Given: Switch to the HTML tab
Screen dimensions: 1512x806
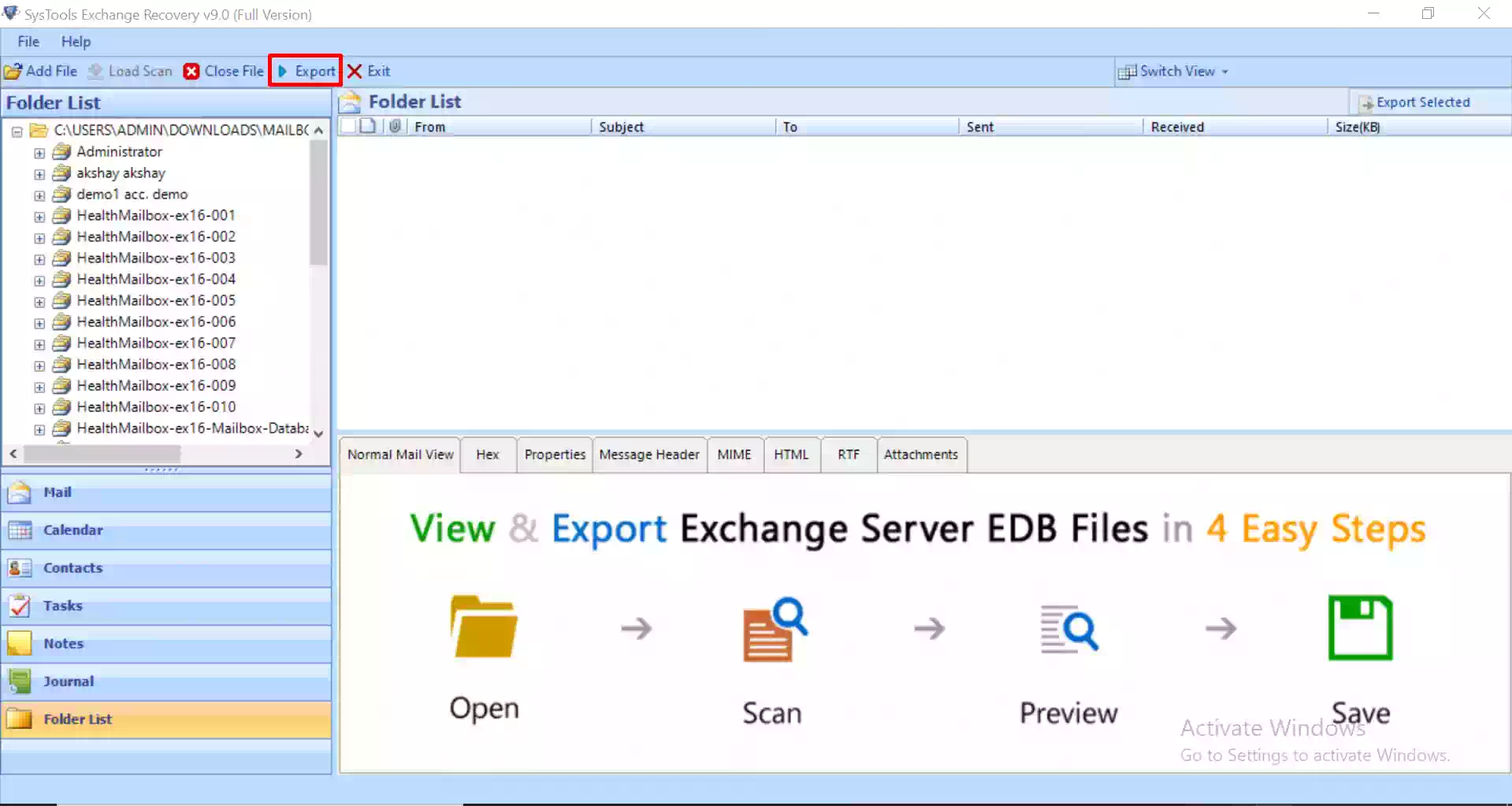Looking at the screenshot, I should pyautogui.click(x=791, y=455).
